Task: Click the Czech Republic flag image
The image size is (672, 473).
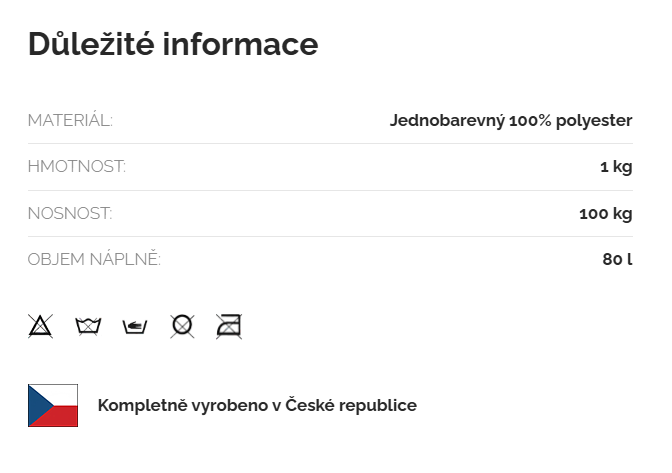Action: (x=53, y=405)
